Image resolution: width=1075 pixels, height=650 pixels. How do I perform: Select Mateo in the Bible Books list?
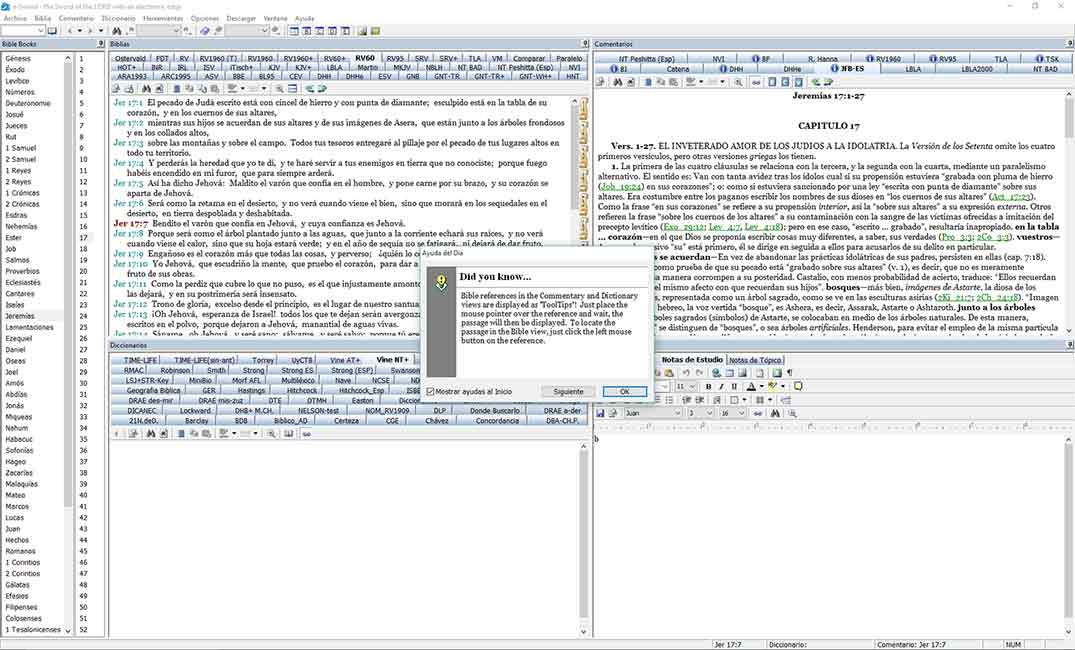point(16,495)
